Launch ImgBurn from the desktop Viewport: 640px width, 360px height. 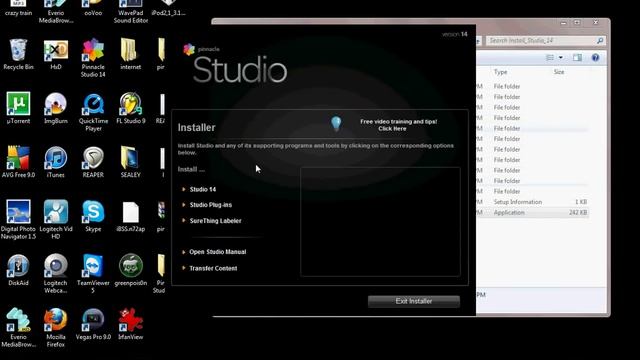(x=56, y=108)
